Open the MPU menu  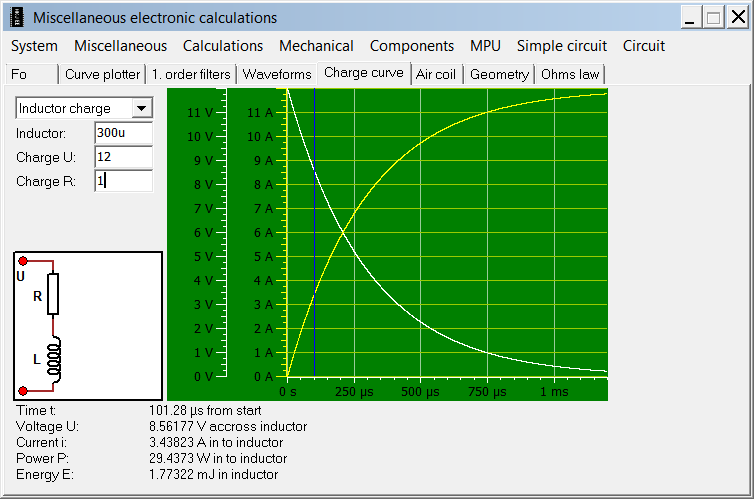point(485,46)
